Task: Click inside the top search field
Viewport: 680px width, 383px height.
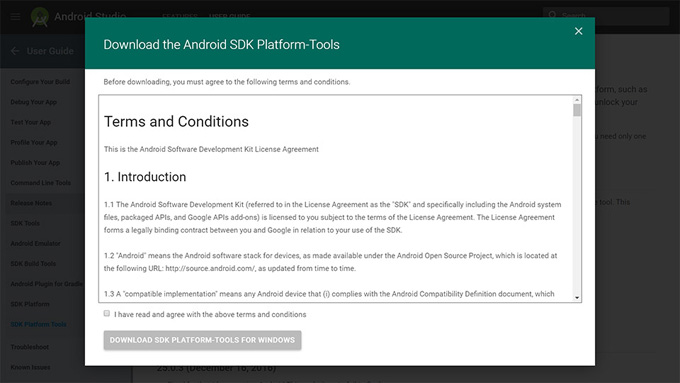Action: click(x=606, y=16)
